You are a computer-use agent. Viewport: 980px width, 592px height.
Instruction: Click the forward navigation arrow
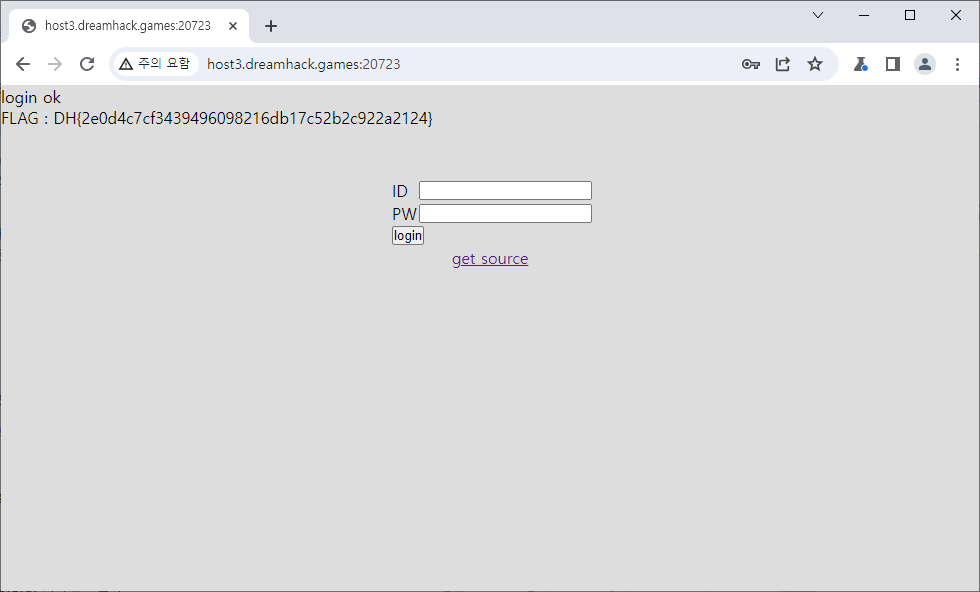(x=55, y=64)
